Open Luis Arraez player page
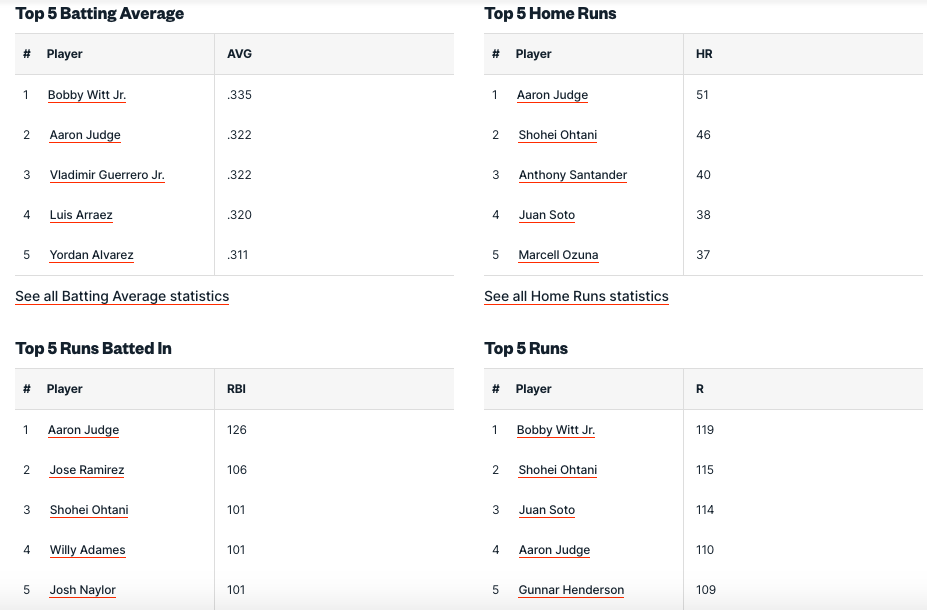927x610 pixels. pos(81,215)
